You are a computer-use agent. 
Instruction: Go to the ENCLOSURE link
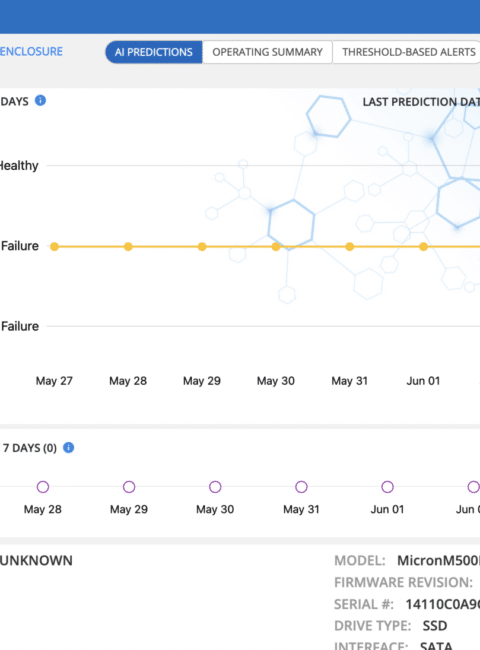pos(31,52)
